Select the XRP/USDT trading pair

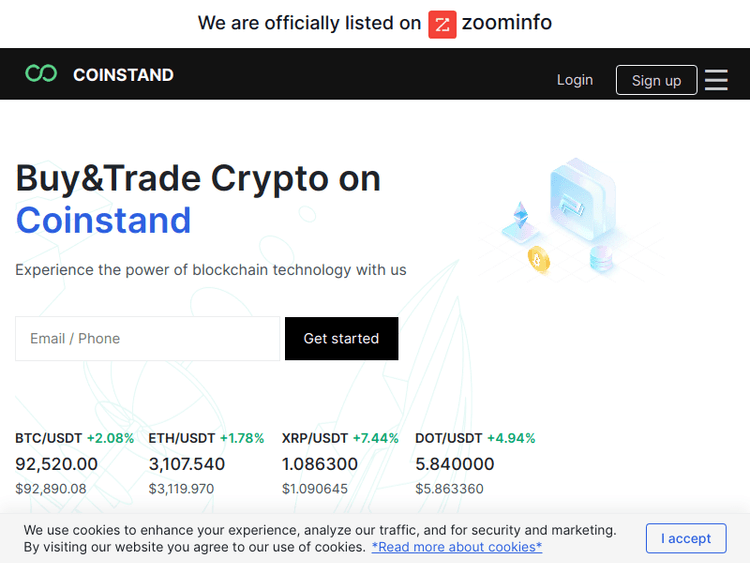tap(315, 438)
